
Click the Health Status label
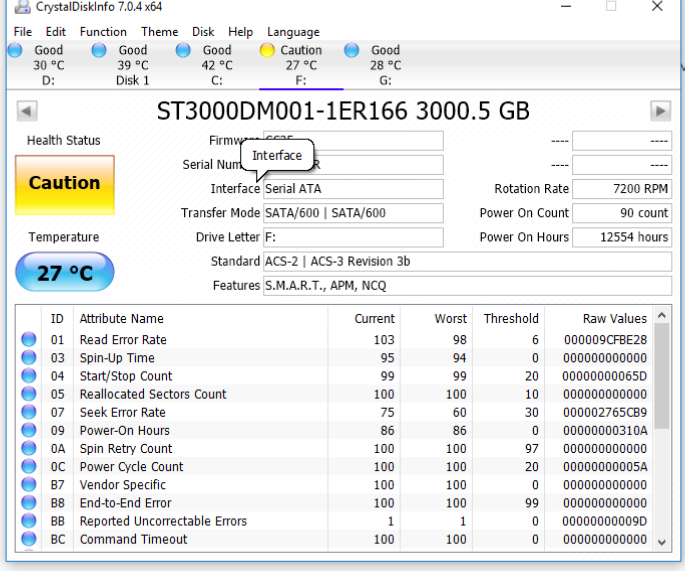[x=64, y=140]
